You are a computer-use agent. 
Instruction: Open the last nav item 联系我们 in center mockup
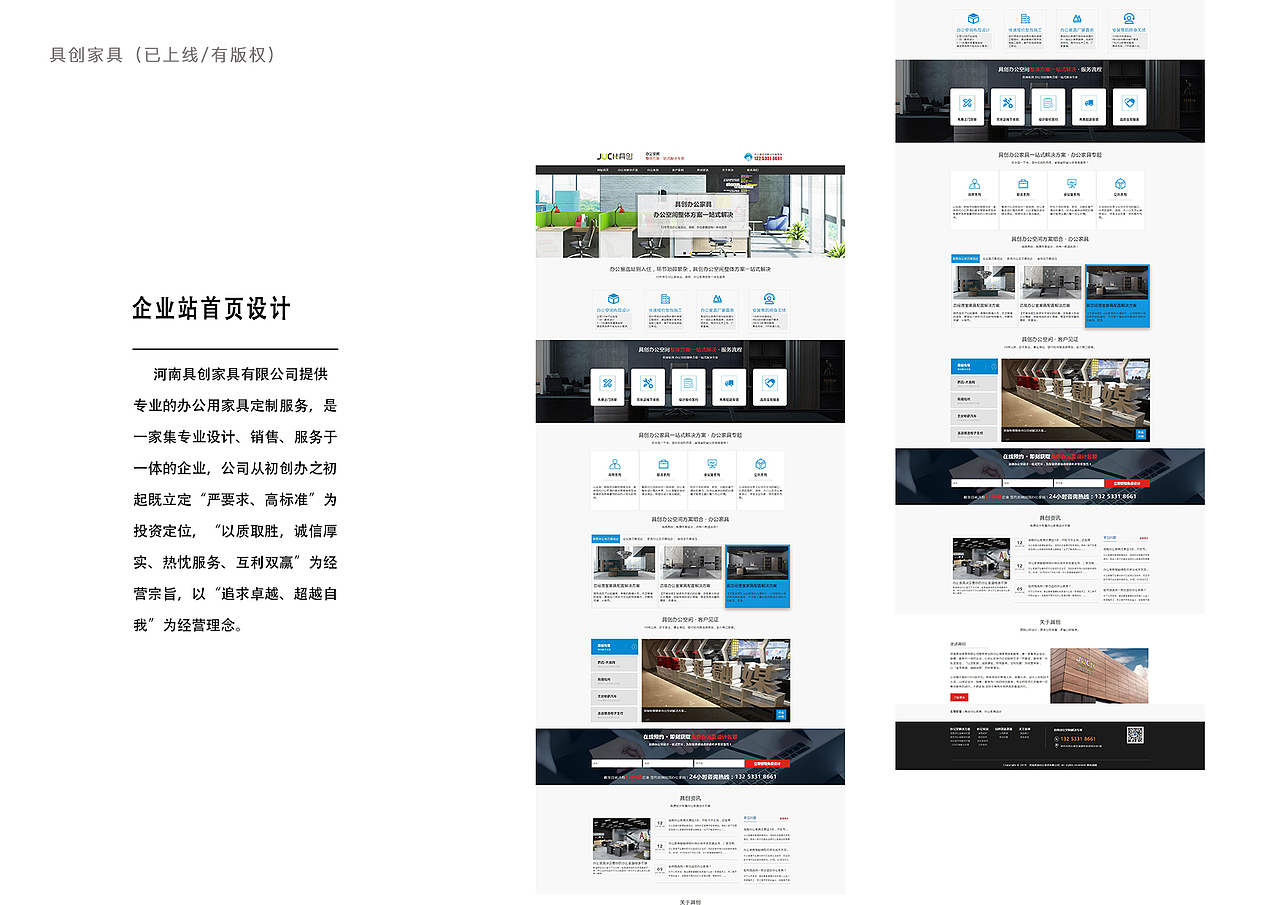tap(753, 170)
